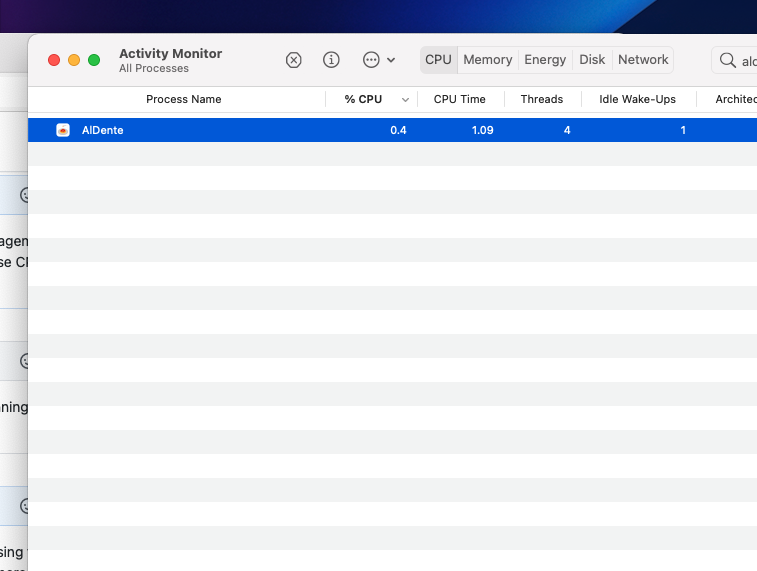Click the AlDente idle wake-ups value 1
The image size is (757, 571).
tap(683, 130)
